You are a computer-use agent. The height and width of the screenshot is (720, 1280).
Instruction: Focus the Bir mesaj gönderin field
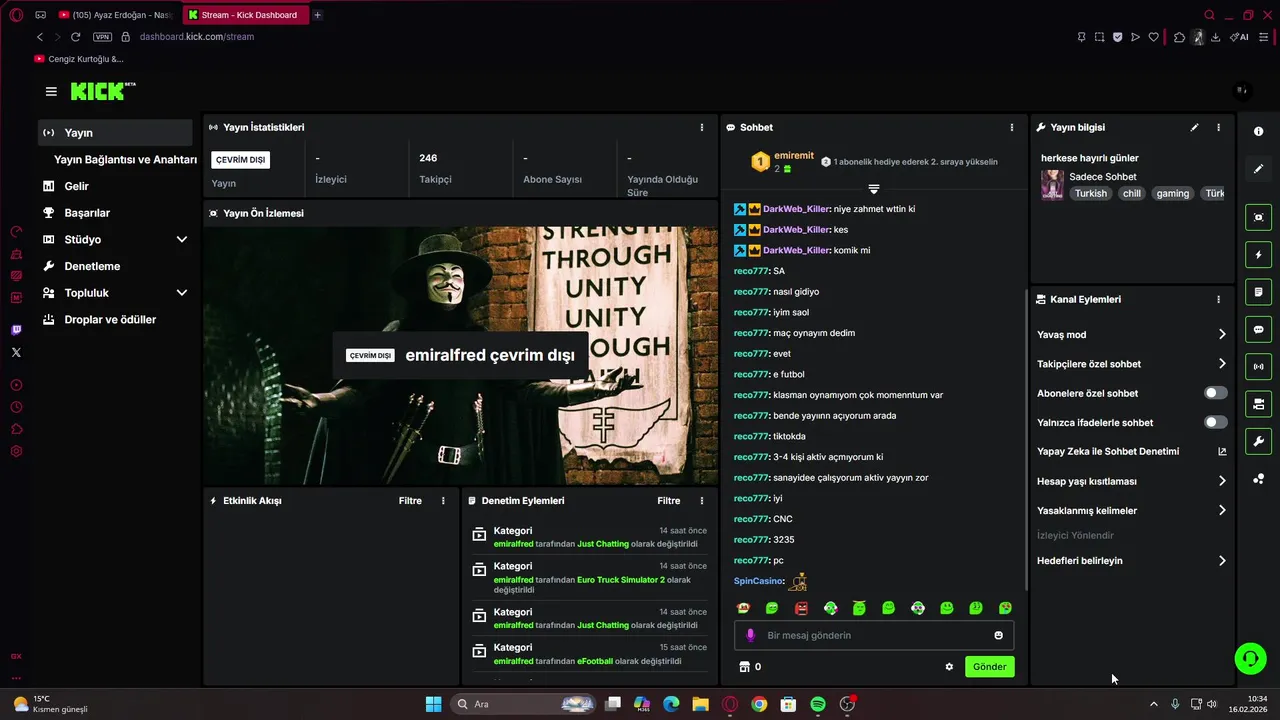[x=874, y=635]
